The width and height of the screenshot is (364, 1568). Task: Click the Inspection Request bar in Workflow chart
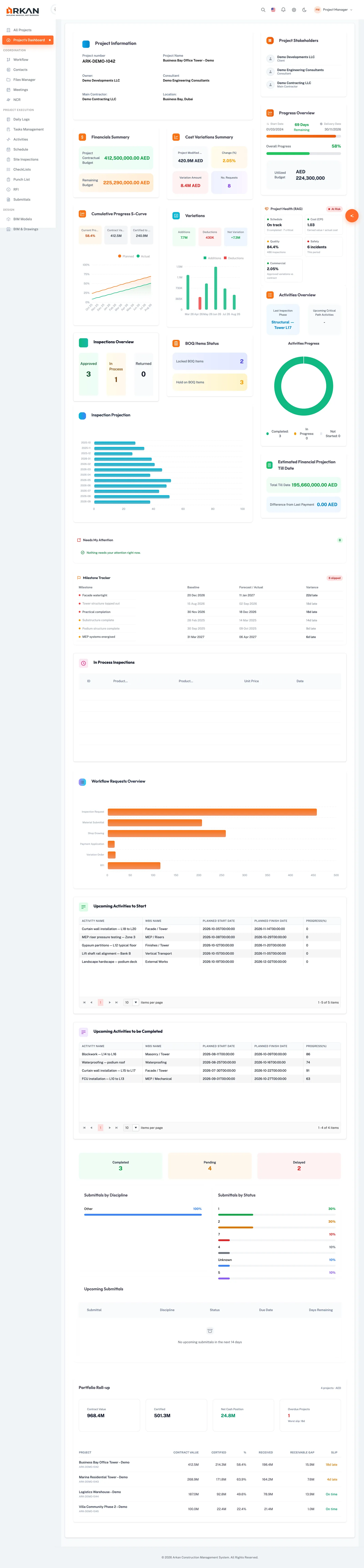pyautogui.click(x=212, y=812)
